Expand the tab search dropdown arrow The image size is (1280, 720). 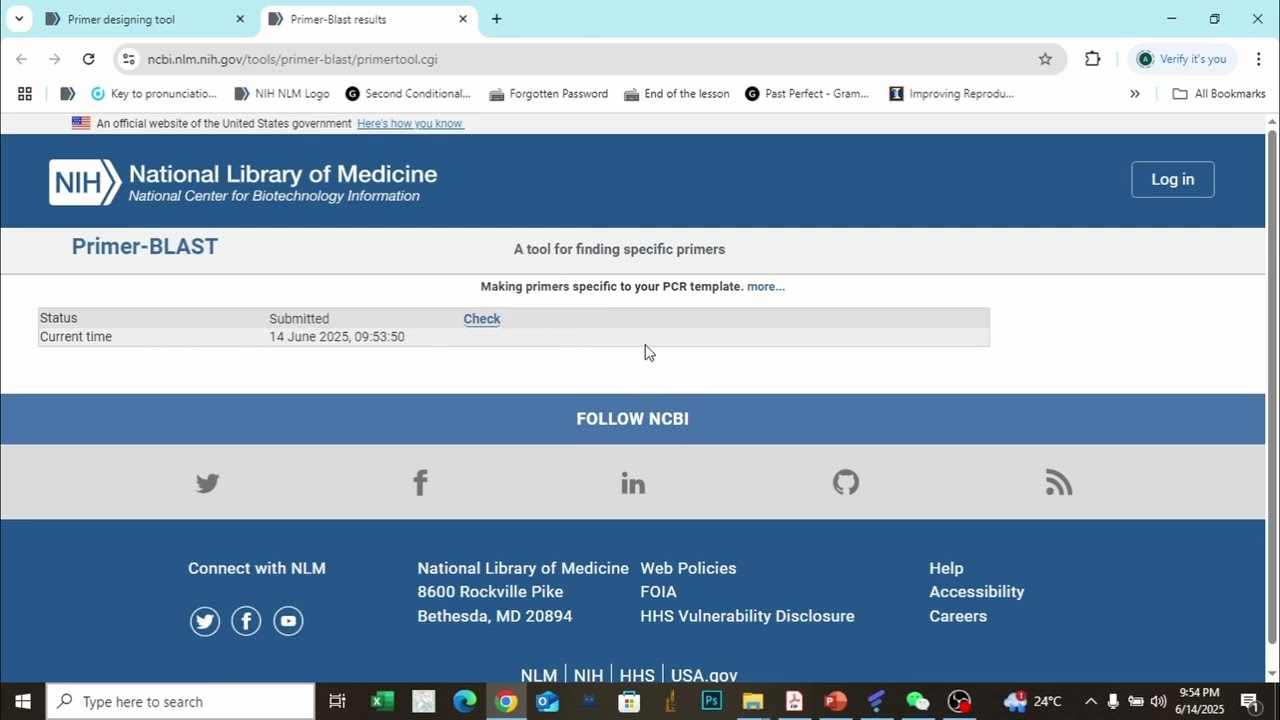[18, 19]
